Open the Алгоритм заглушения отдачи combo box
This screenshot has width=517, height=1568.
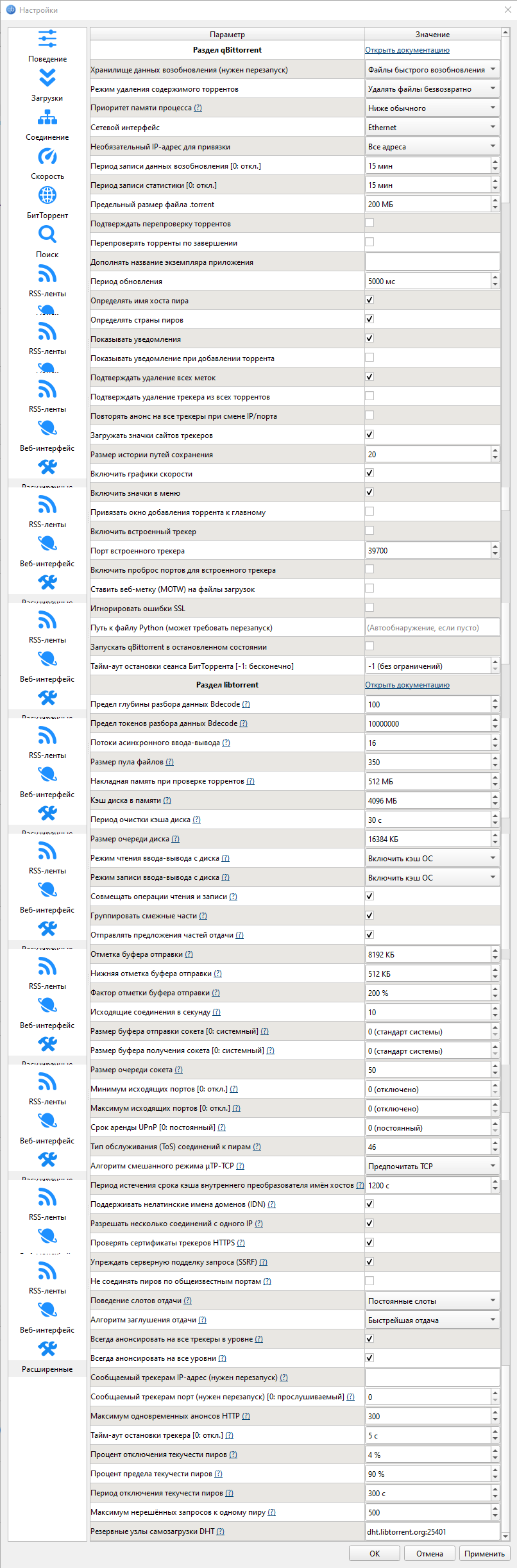pyautogui.click(x=432, y=1320)
